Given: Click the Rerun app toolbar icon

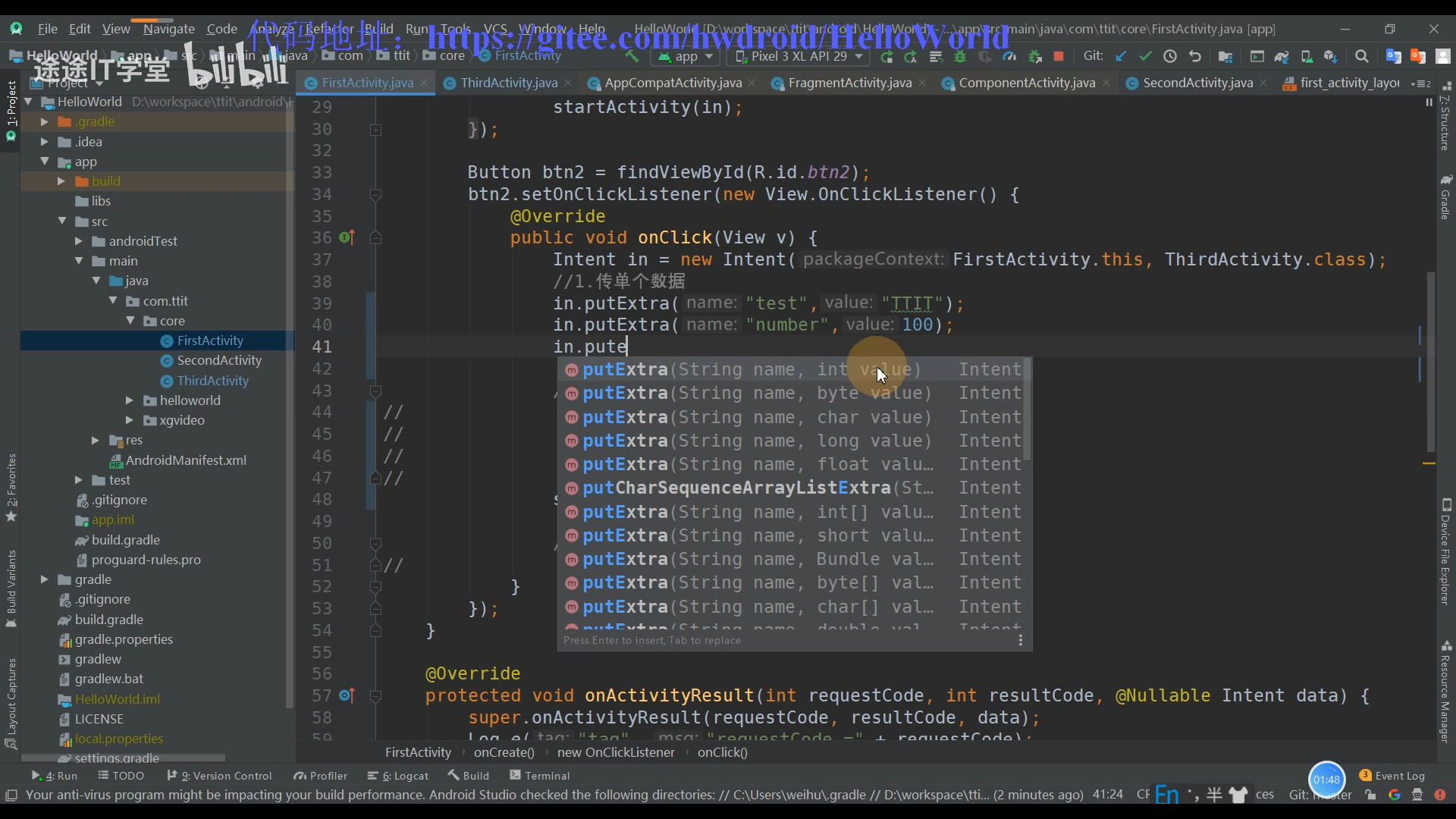Looking at the screenshot, I should tap(886, 56).
